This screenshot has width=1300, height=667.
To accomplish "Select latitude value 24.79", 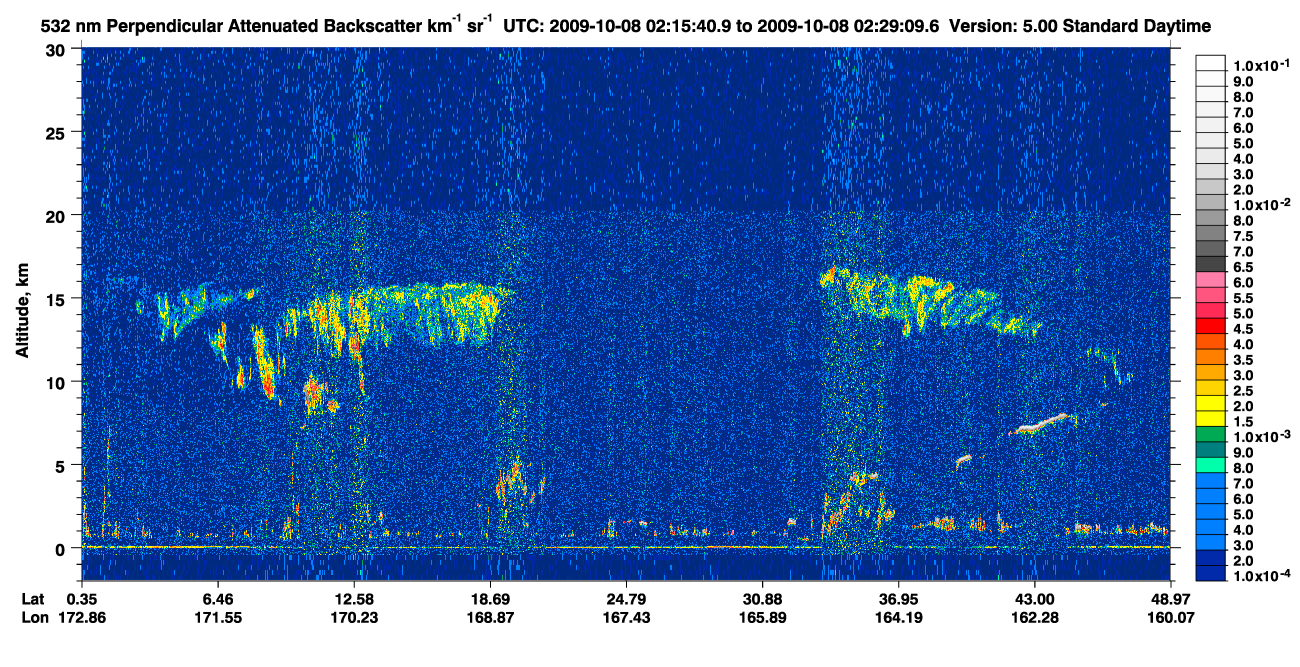I will click(626, 598).
